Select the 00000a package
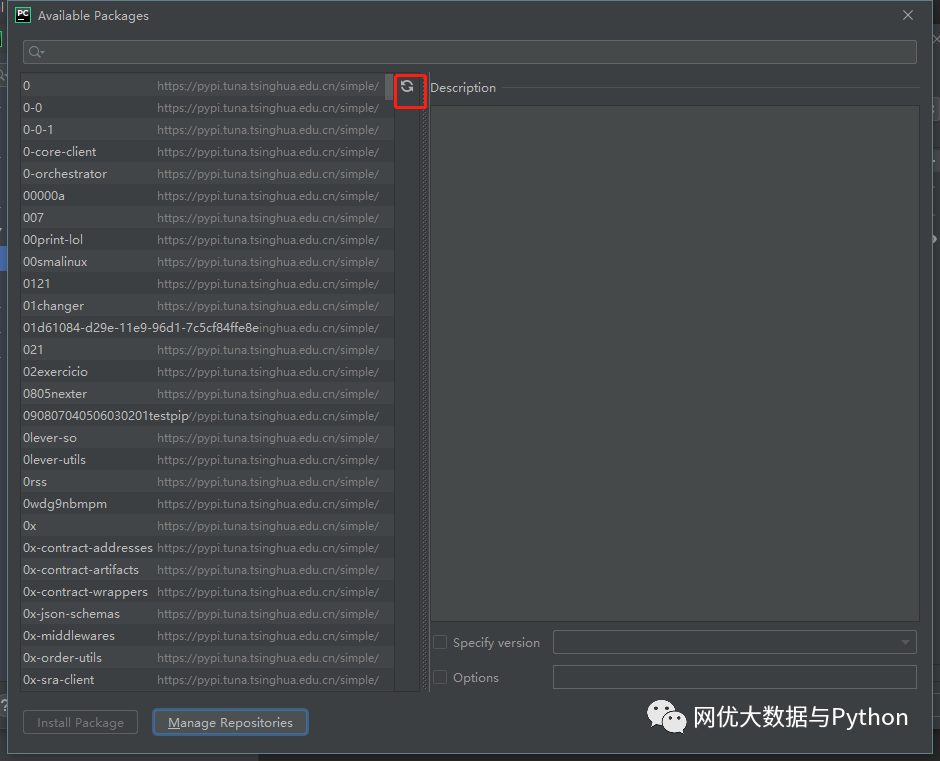The height and width of the screenshot is (761, 940). pyautogui.click(x=207, y=195)
